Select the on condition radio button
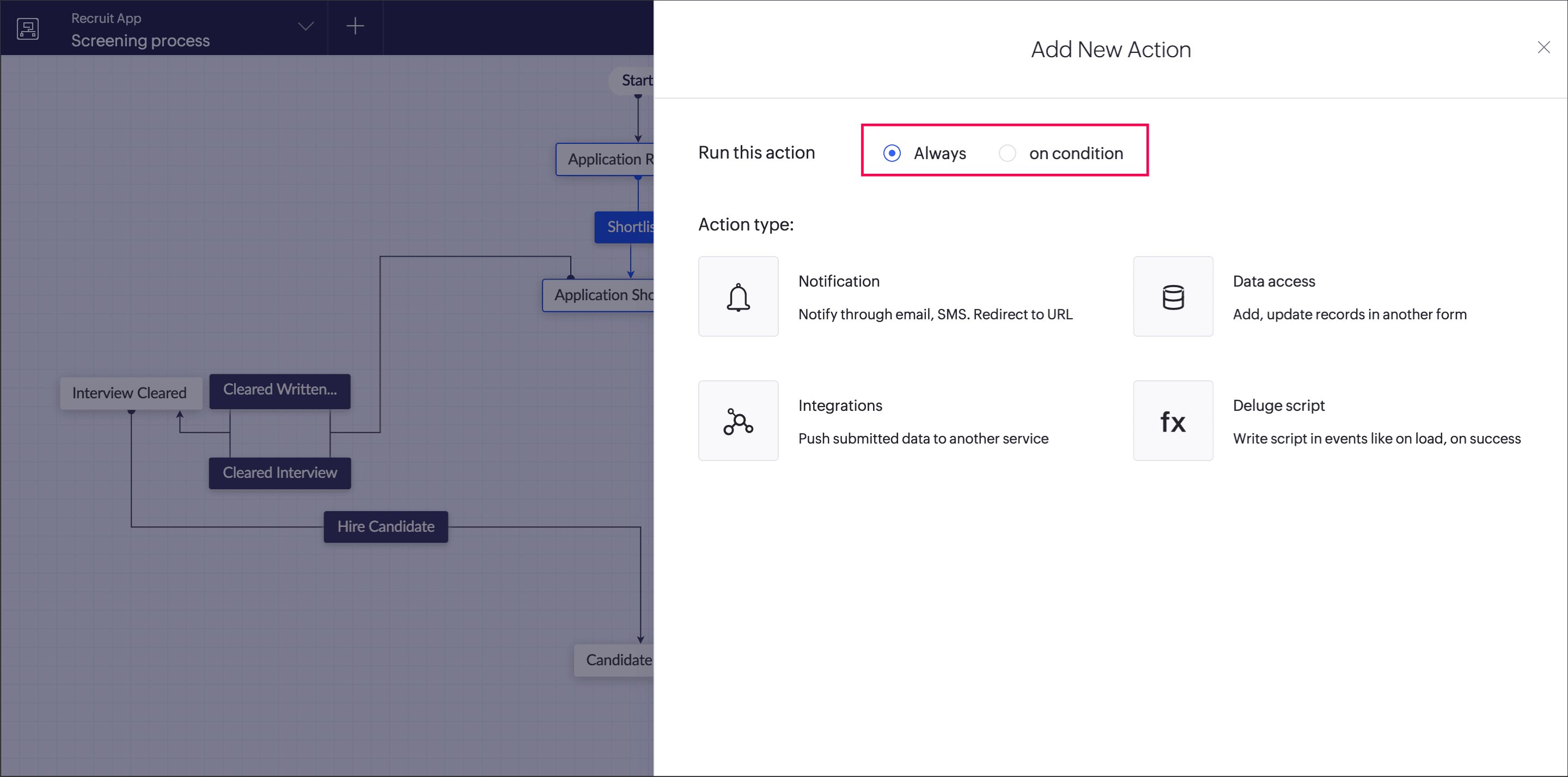 pos(1007,153)
